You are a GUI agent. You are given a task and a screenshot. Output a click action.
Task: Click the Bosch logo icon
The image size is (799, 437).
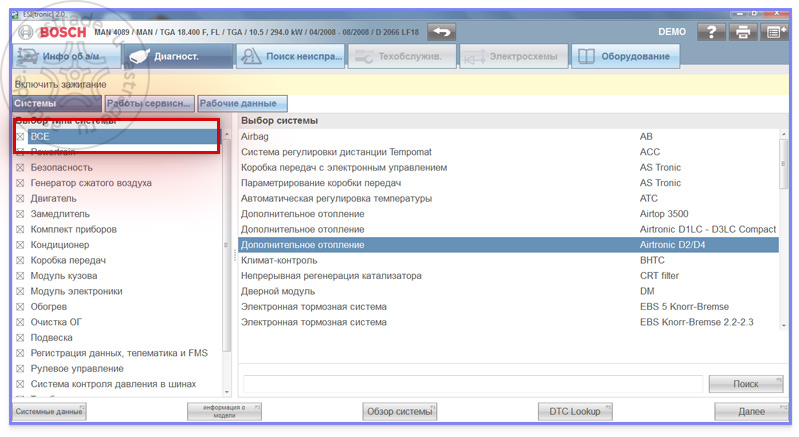[26, 33]
